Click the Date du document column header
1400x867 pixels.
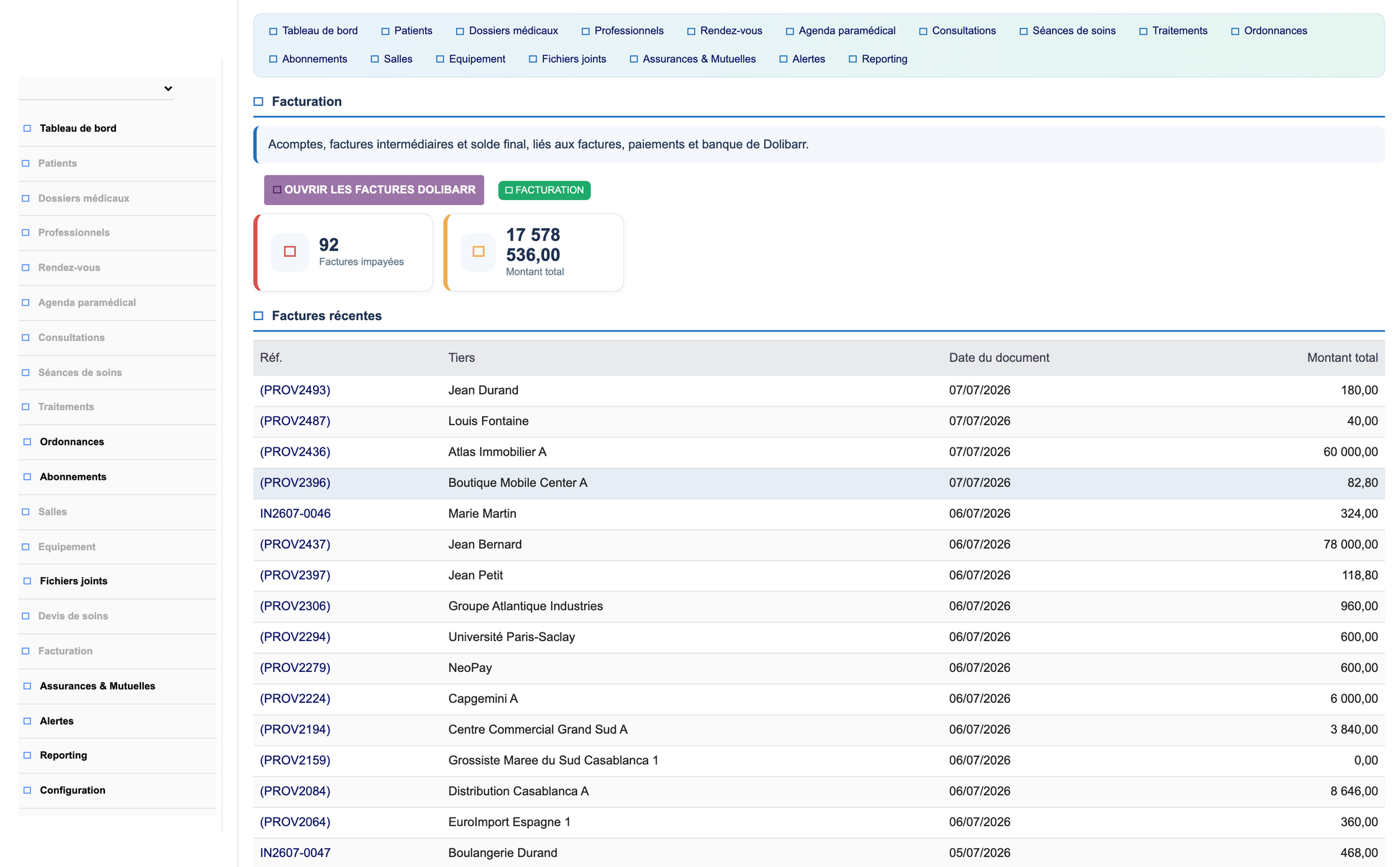999,358
